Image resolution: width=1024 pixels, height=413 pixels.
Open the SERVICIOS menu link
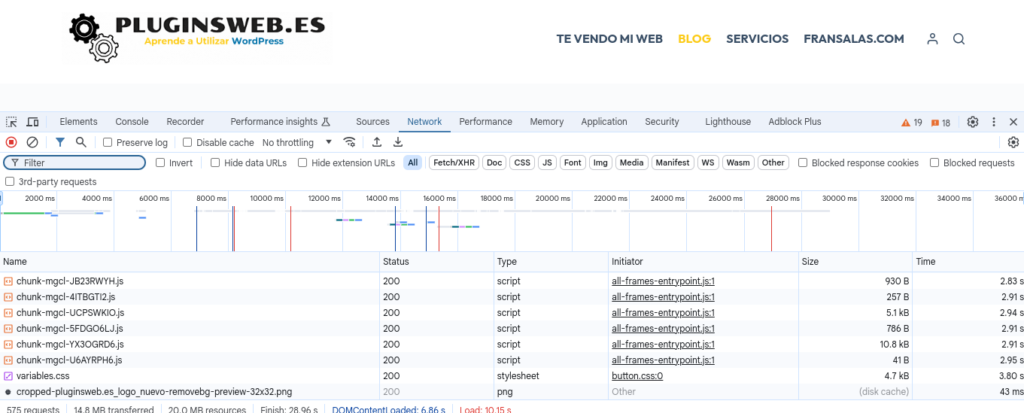[x=757, y=39]
